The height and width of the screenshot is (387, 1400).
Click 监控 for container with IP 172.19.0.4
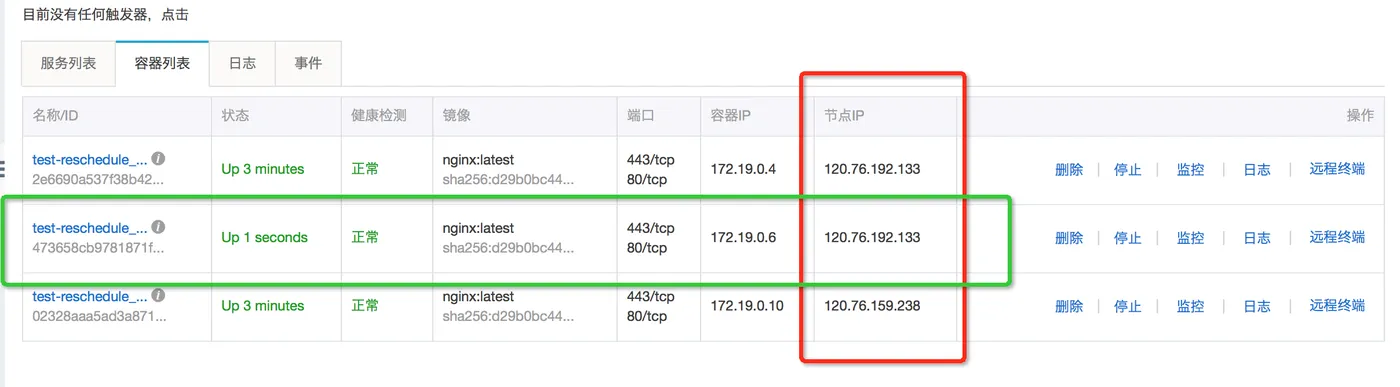pyautogui.click(x=1191, y=169)
